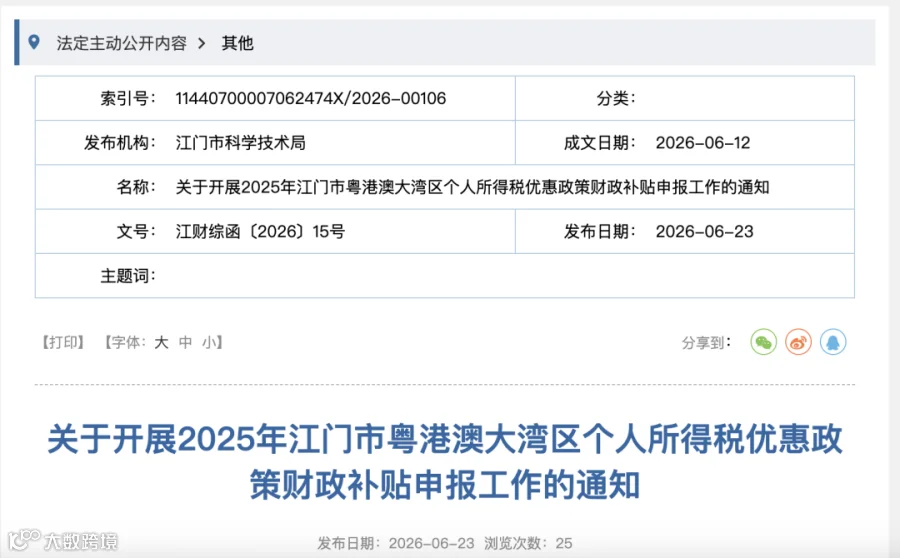Share to WeChat via green icon

763,342
